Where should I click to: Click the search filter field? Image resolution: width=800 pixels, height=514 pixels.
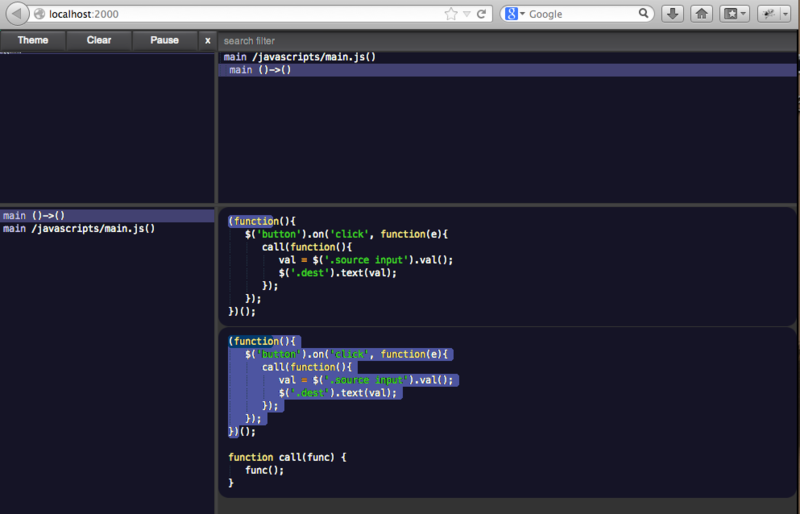point(507,41)
